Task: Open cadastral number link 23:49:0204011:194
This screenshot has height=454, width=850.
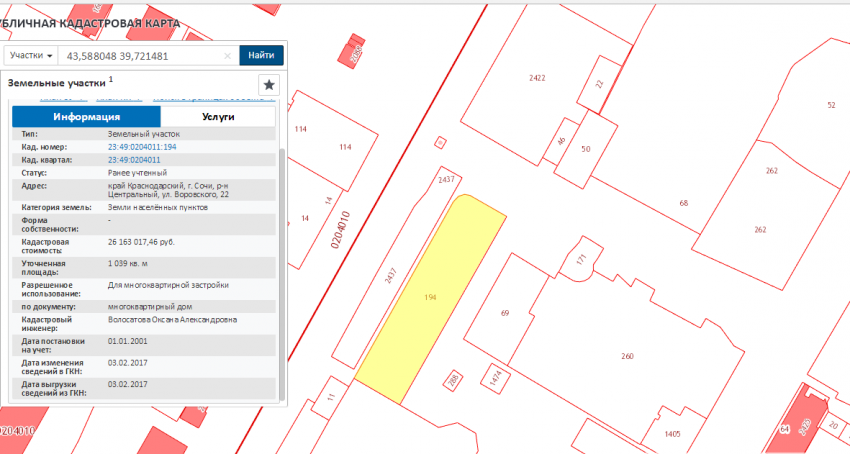Action: (142, 147)
